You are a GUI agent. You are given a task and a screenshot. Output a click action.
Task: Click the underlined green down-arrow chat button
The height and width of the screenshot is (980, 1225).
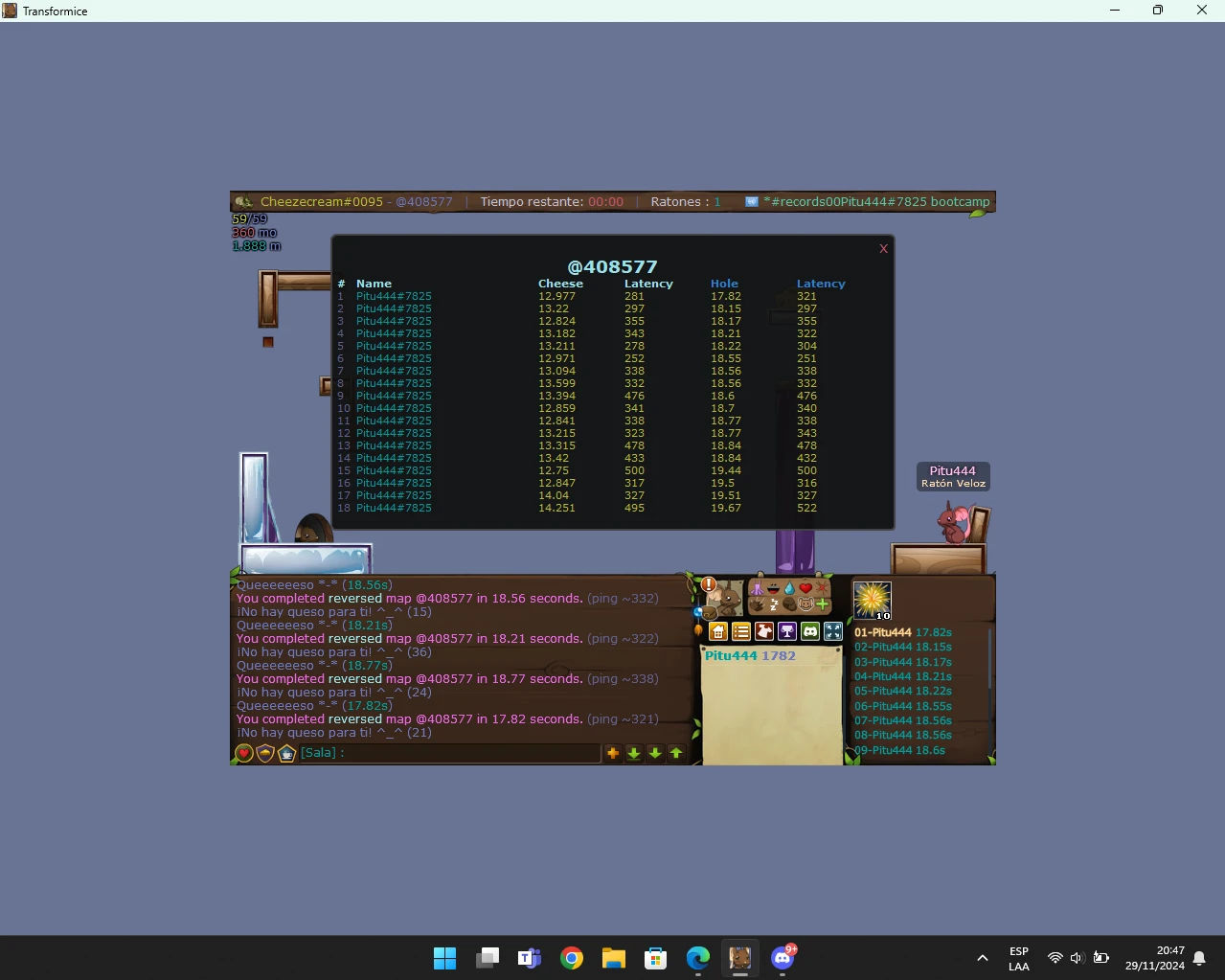634,753
